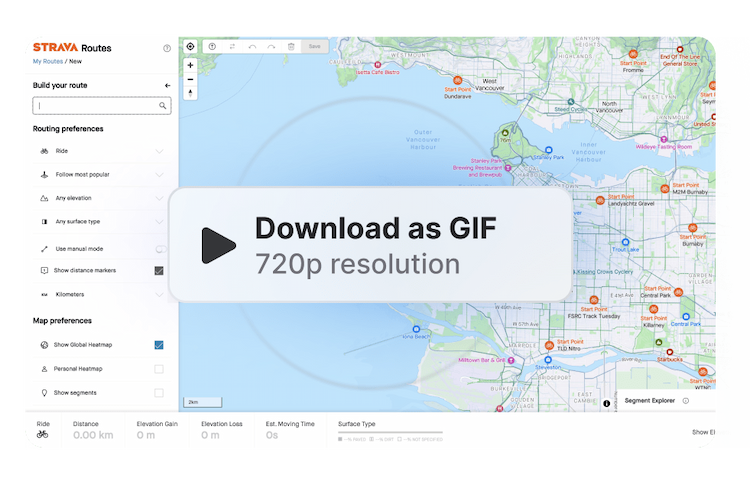Zoom out on the map

pyautogui.click(x=190, y=79)
